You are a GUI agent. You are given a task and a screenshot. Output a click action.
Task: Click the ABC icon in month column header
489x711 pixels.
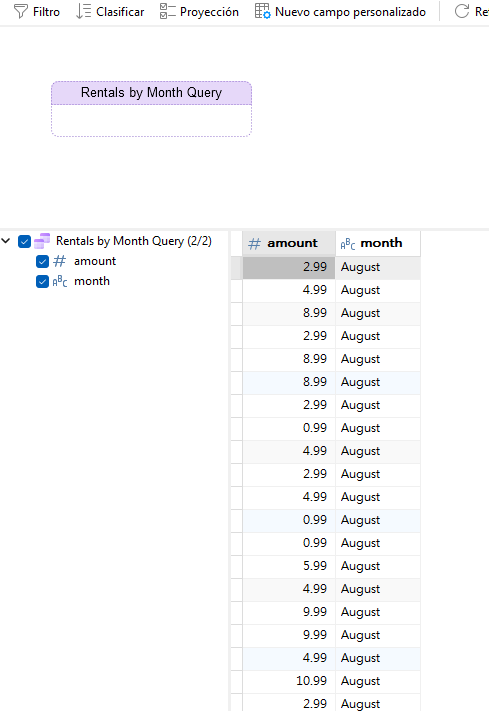point(348,244)
